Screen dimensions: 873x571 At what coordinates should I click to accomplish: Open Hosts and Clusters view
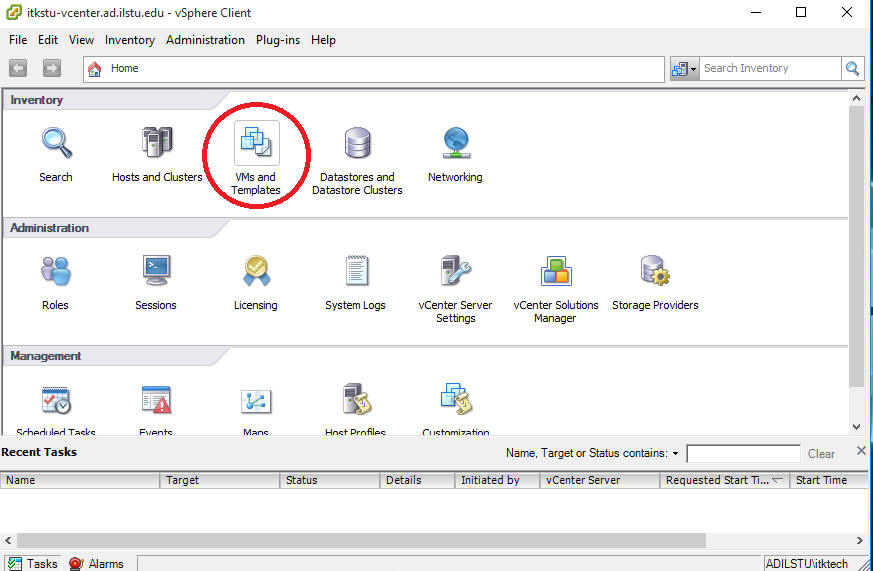click(156, 143)
